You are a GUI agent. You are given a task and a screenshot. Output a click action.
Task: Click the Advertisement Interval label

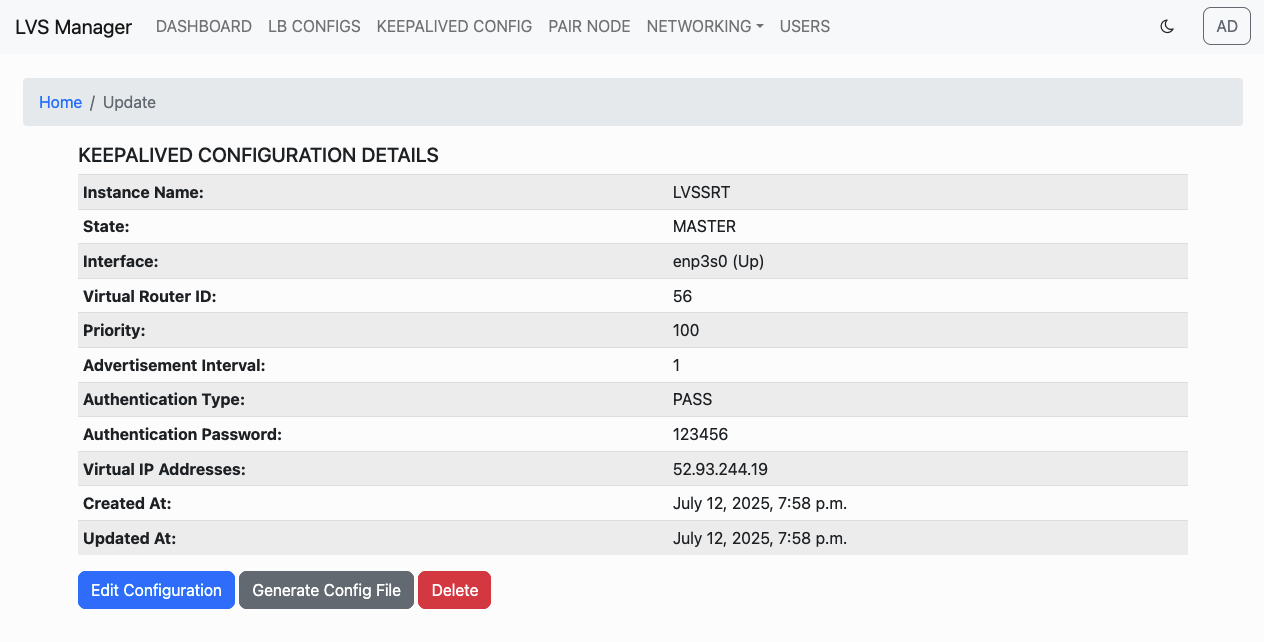174,365
